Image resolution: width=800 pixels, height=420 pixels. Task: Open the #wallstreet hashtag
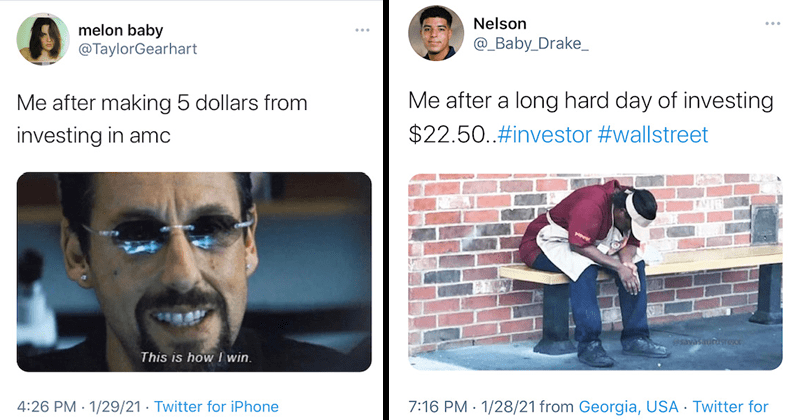(653, 133)
